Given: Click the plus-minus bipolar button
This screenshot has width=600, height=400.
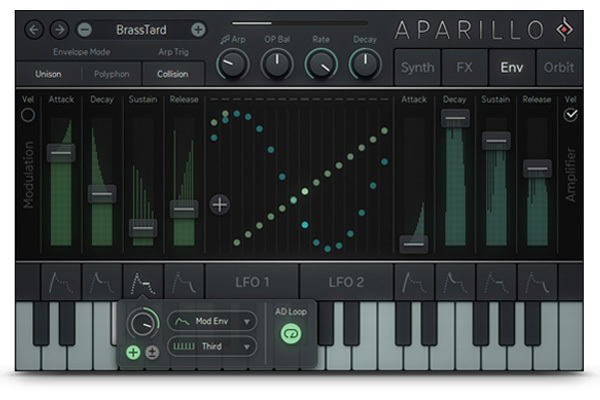Looking at the screenshot, I should 152,352.
